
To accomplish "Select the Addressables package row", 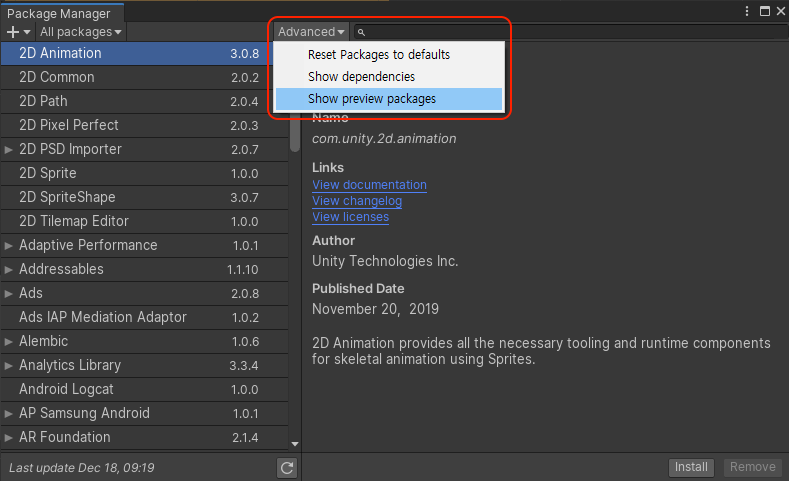I will [144, 269].
